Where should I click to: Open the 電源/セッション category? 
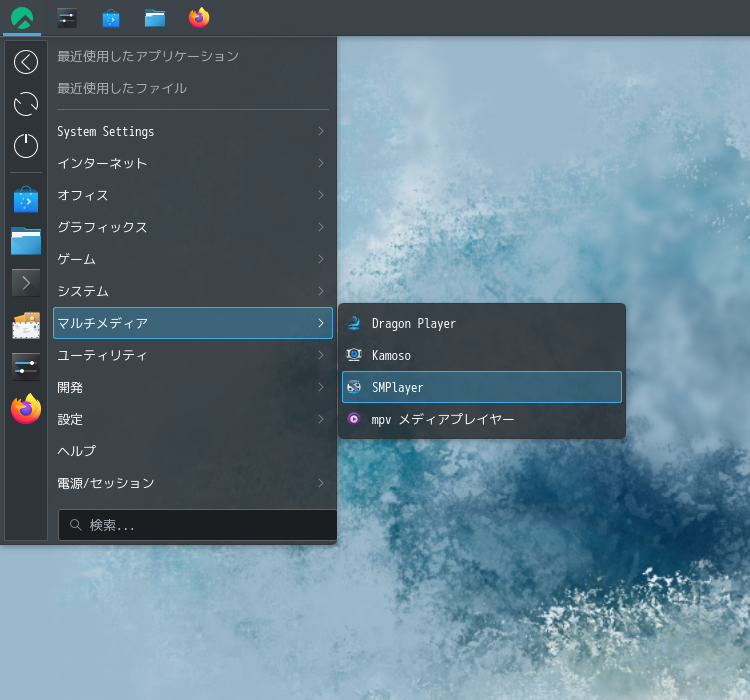click(x=192, y=483)
